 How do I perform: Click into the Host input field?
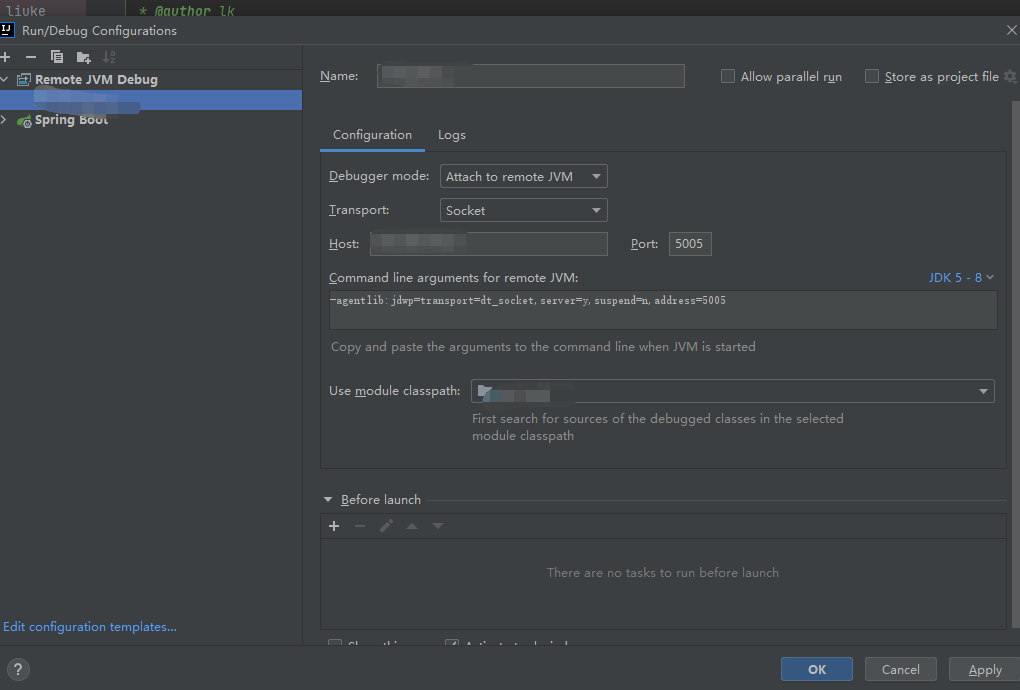(489, 244)
